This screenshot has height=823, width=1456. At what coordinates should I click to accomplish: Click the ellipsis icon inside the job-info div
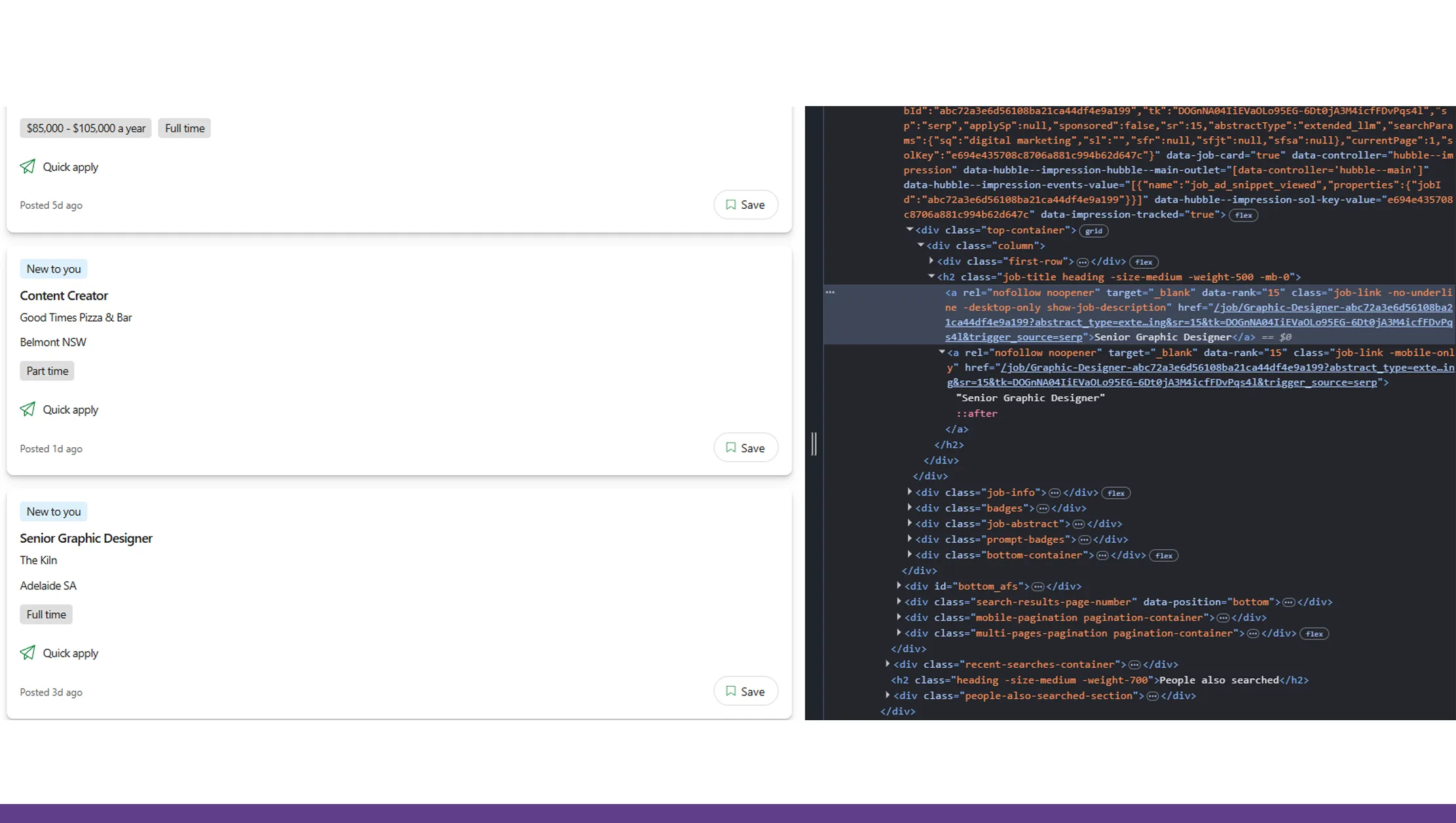(1055, 493)
